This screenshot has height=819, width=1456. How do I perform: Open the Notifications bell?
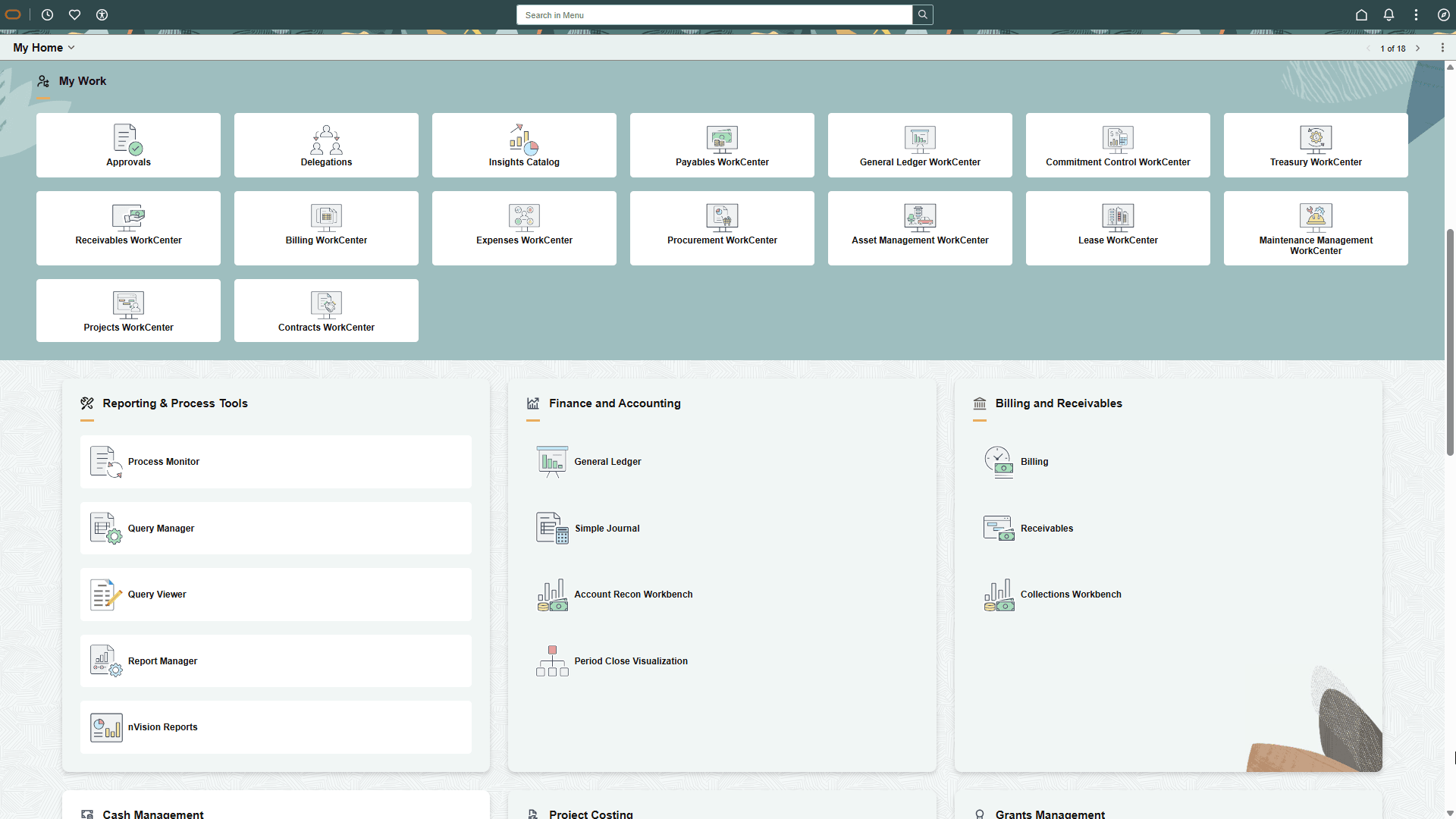[1389, 14]
